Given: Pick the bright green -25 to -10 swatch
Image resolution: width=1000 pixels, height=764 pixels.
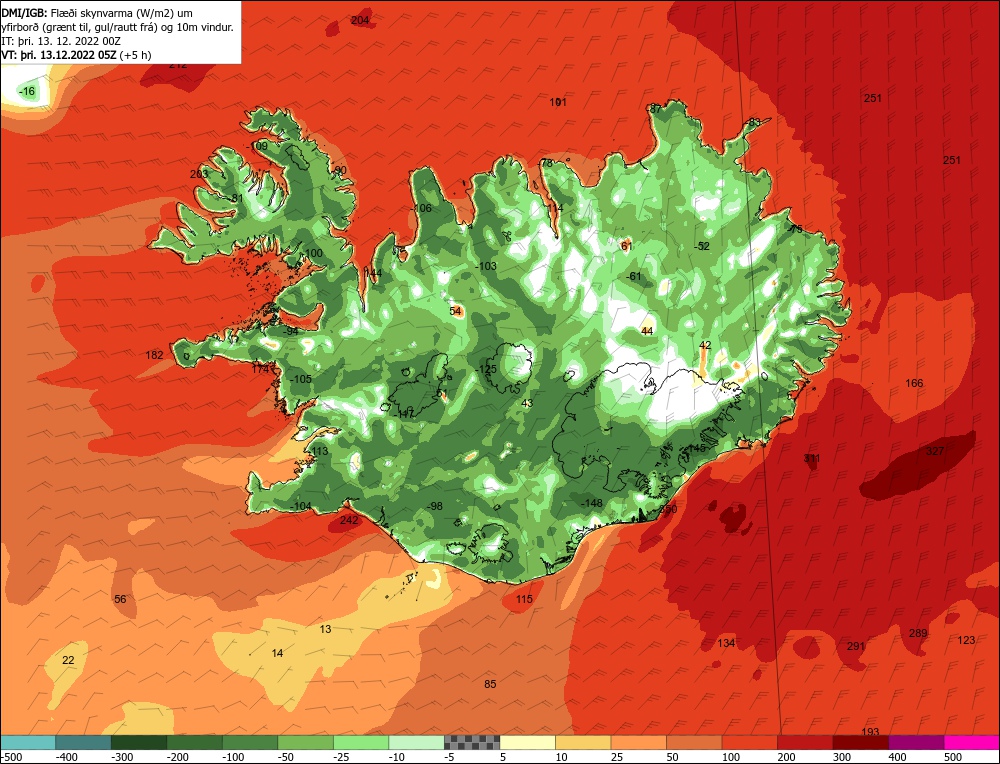Looking at the screenshot, I should pos(361,742).
